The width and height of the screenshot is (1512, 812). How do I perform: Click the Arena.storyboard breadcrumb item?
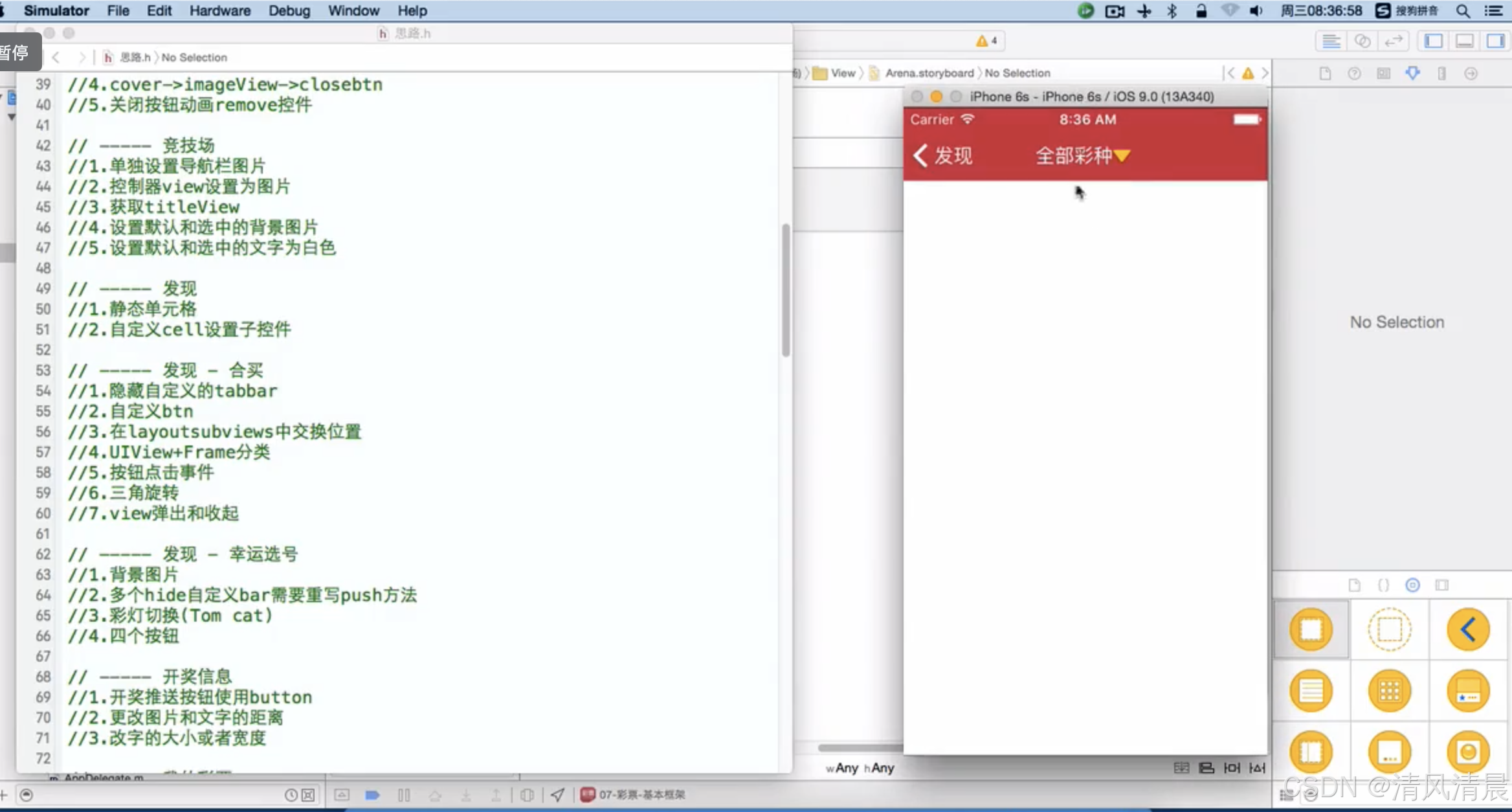pos(921,73)
